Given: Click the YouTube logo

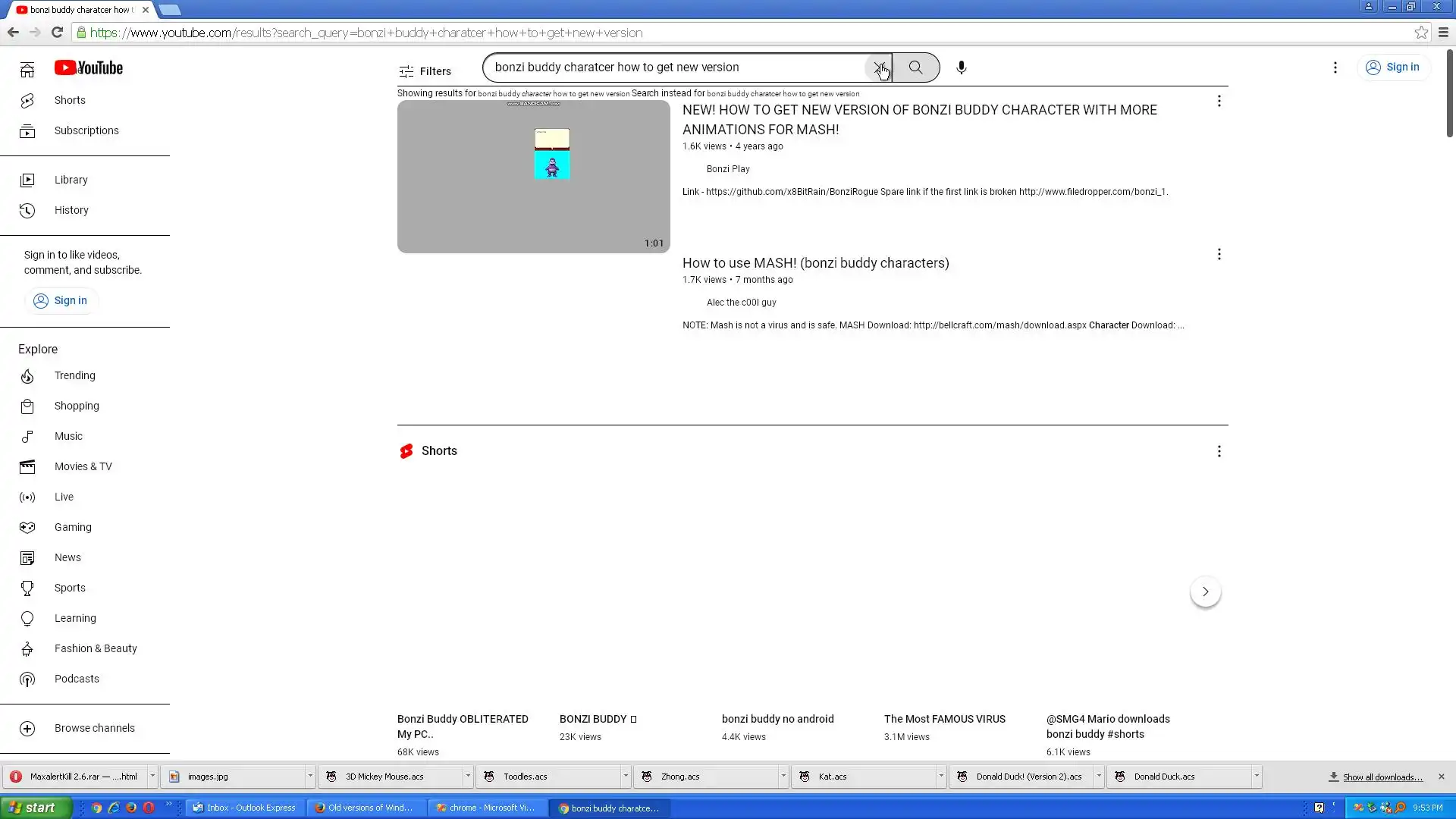Looking at the screenshot, I should [89, 68].
